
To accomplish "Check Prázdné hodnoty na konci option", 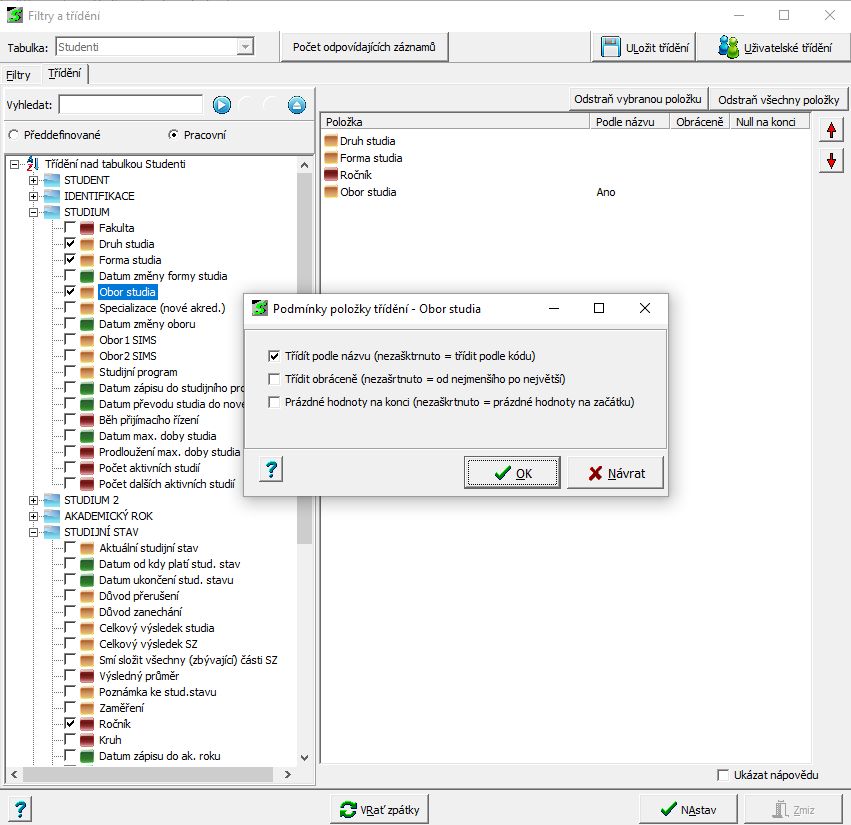I will pos(274,402).
